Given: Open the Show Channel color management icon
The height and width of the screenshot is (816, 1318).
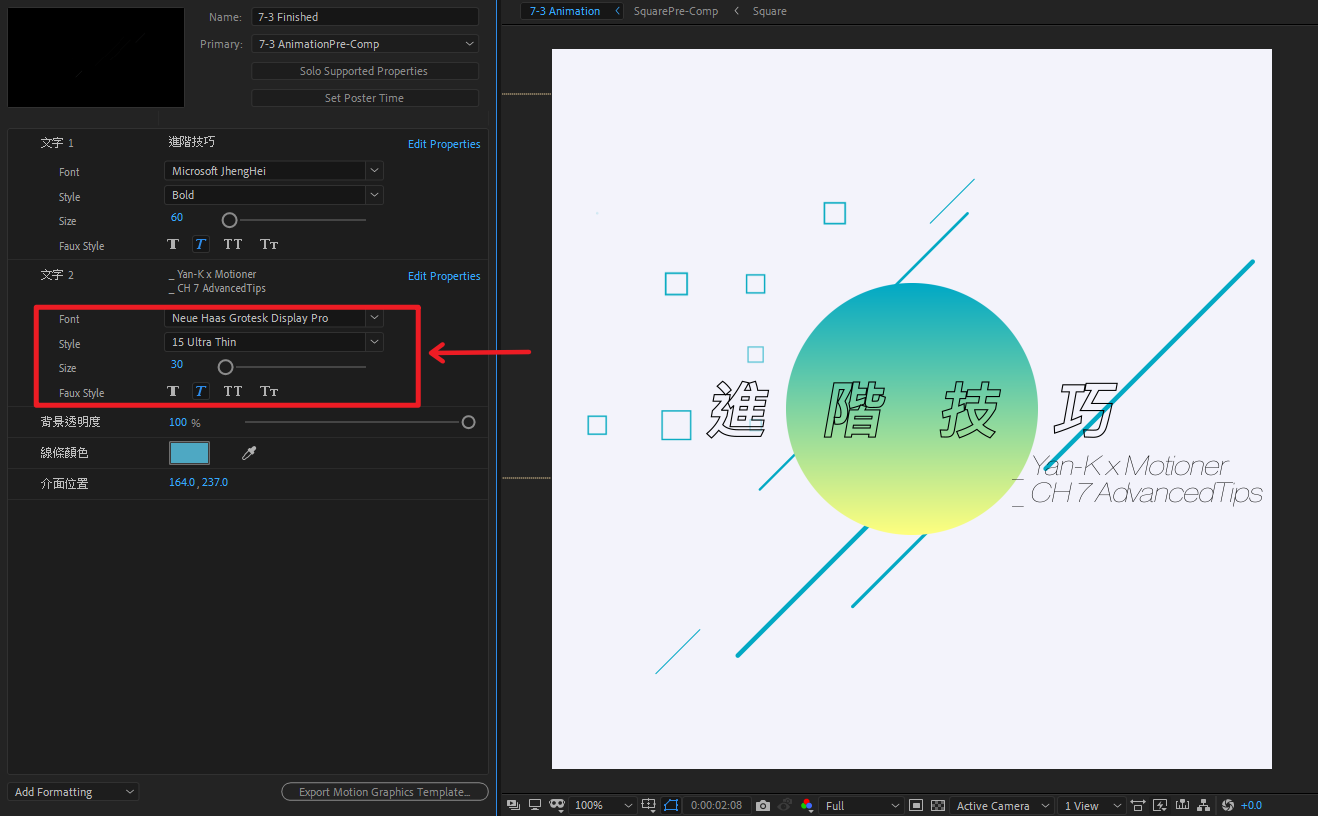Looking at the screenshot, I should click(x=806, y=805).
